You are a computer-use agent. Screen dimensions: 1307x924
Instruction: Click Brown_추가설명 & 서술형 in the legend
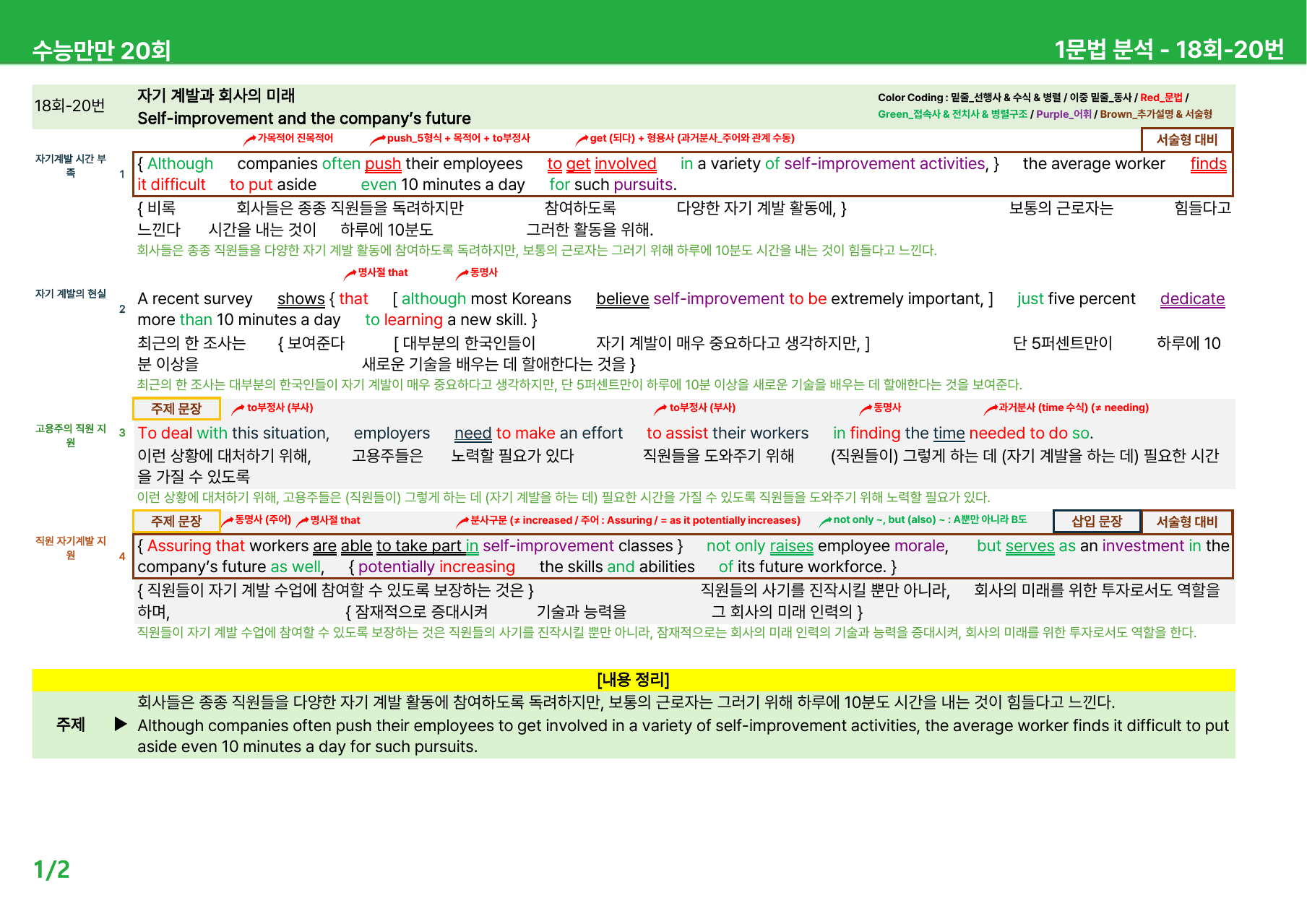(1156, 114)
